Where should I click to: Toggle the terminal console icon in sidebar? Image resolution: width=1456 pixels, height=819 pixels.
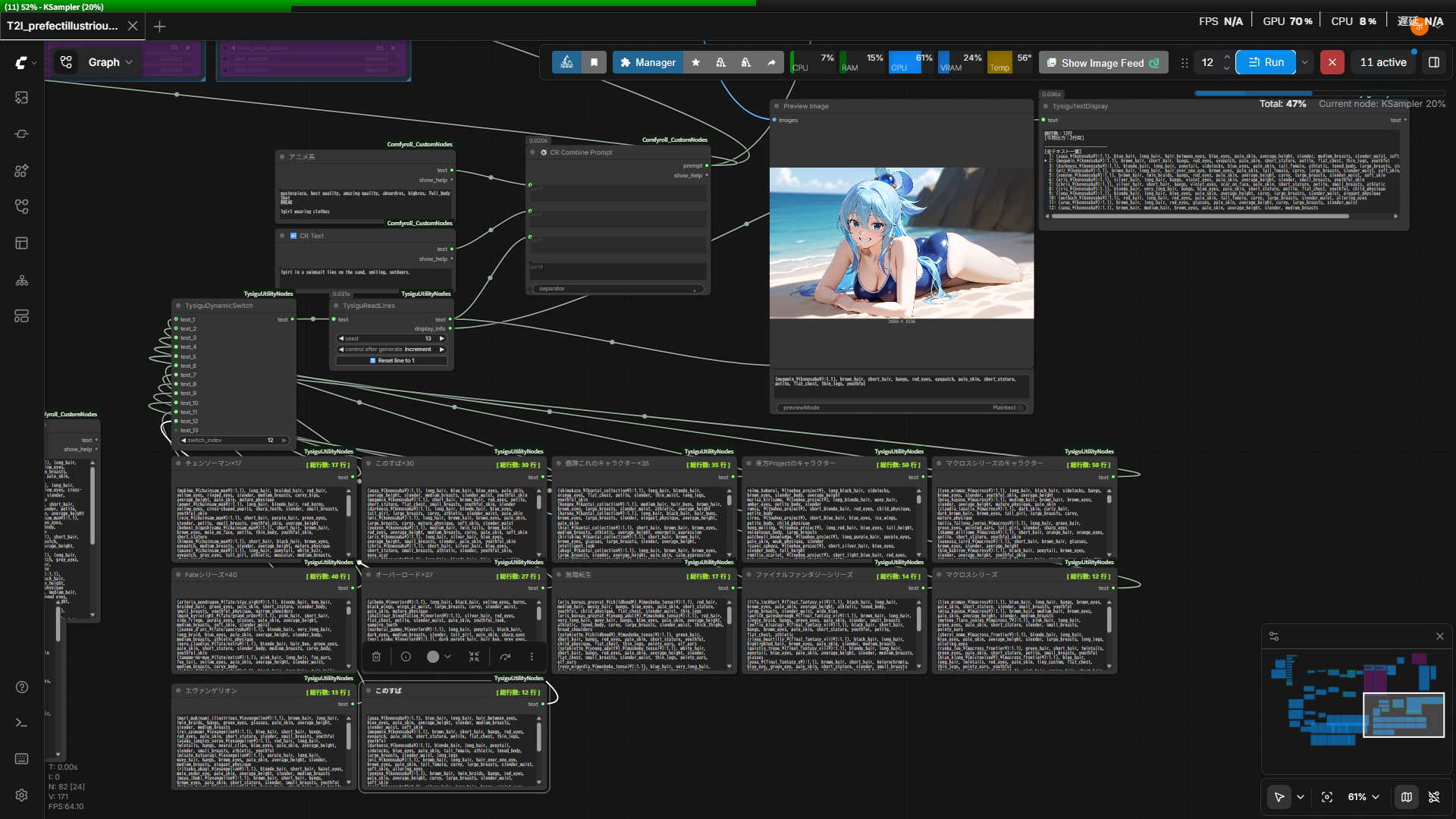21,723
